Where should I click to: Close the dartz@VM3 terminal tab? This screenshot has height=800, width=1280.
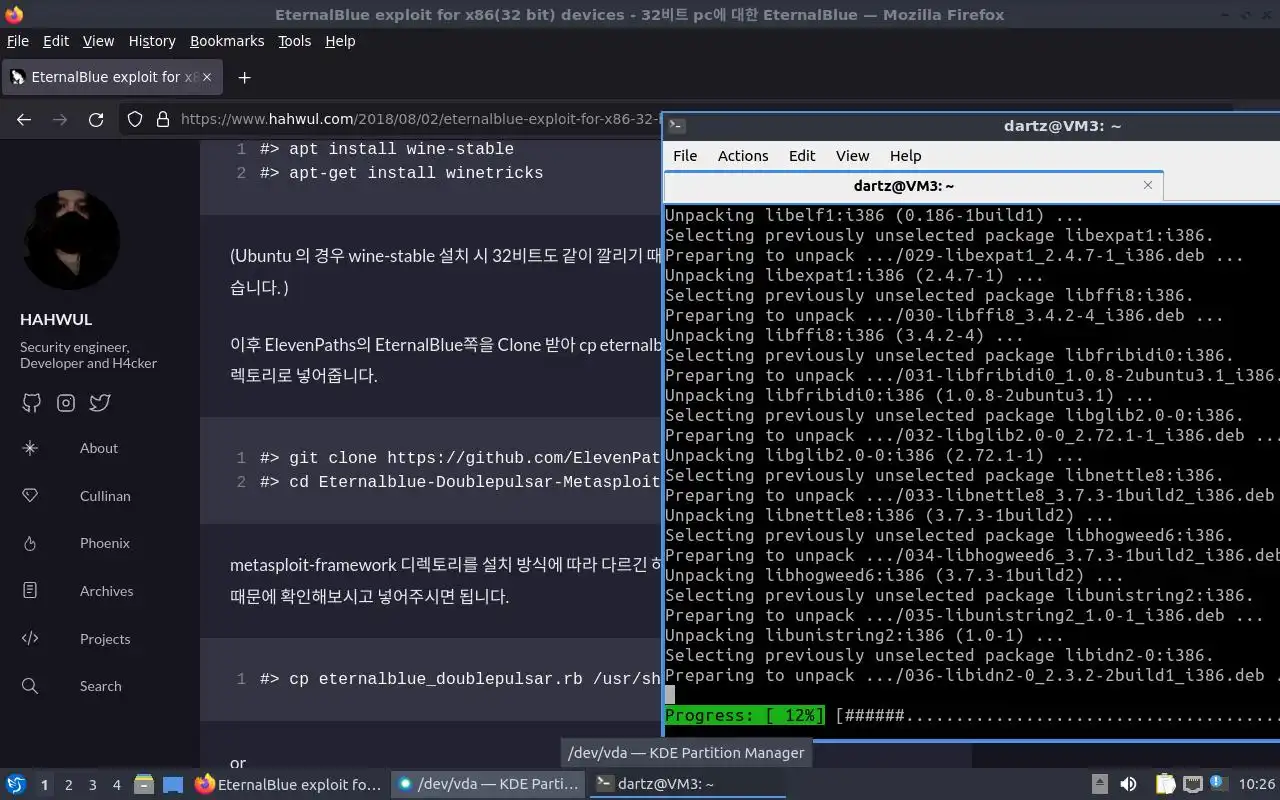(x=1148, y=185)
